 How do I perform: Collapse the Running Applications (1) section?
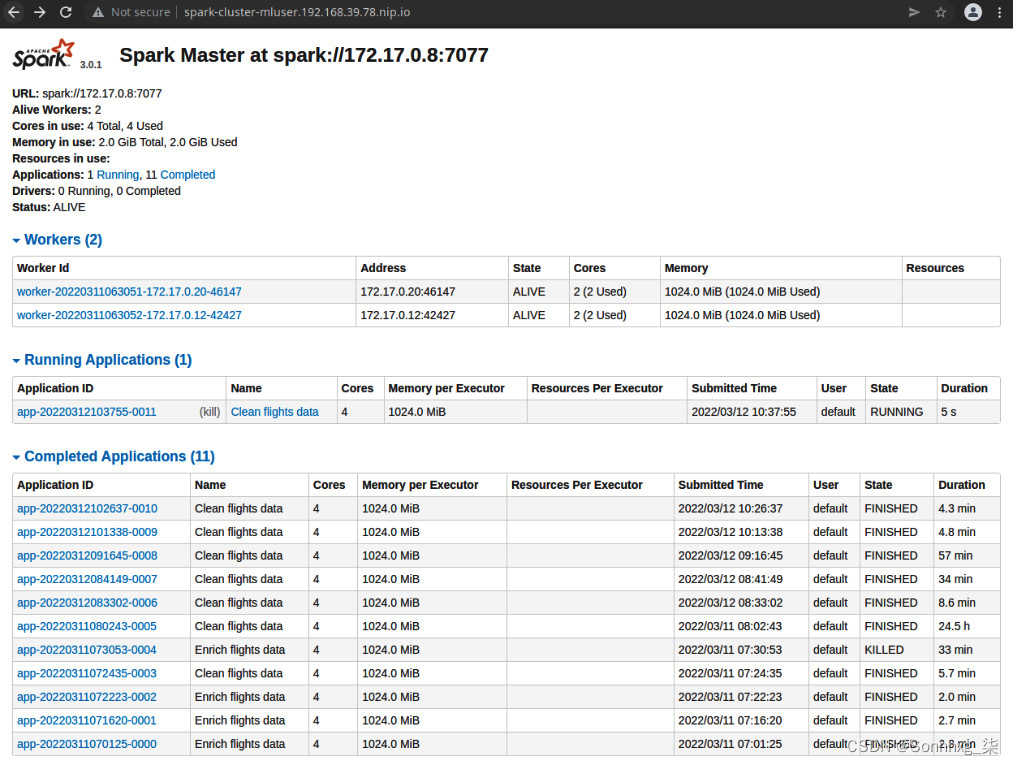pos(102,360)
